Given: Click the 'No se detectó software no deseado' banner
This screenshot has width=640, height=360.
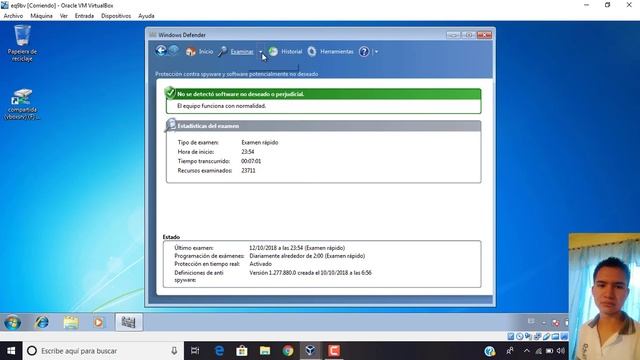Looking at the screenshot, I should click(323, 94).
